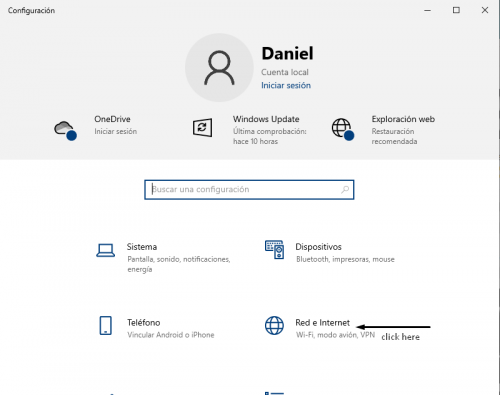Click the Daniel user avatar picture
Image resolution: width=500 pixels, height=395 pixels.
tap(219, 68)
